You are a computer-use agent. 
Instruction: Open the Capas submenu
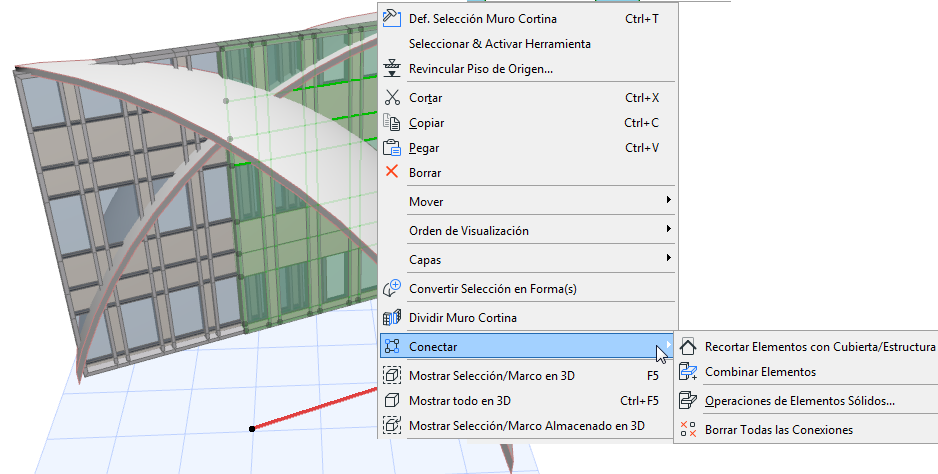pos(528,260)
